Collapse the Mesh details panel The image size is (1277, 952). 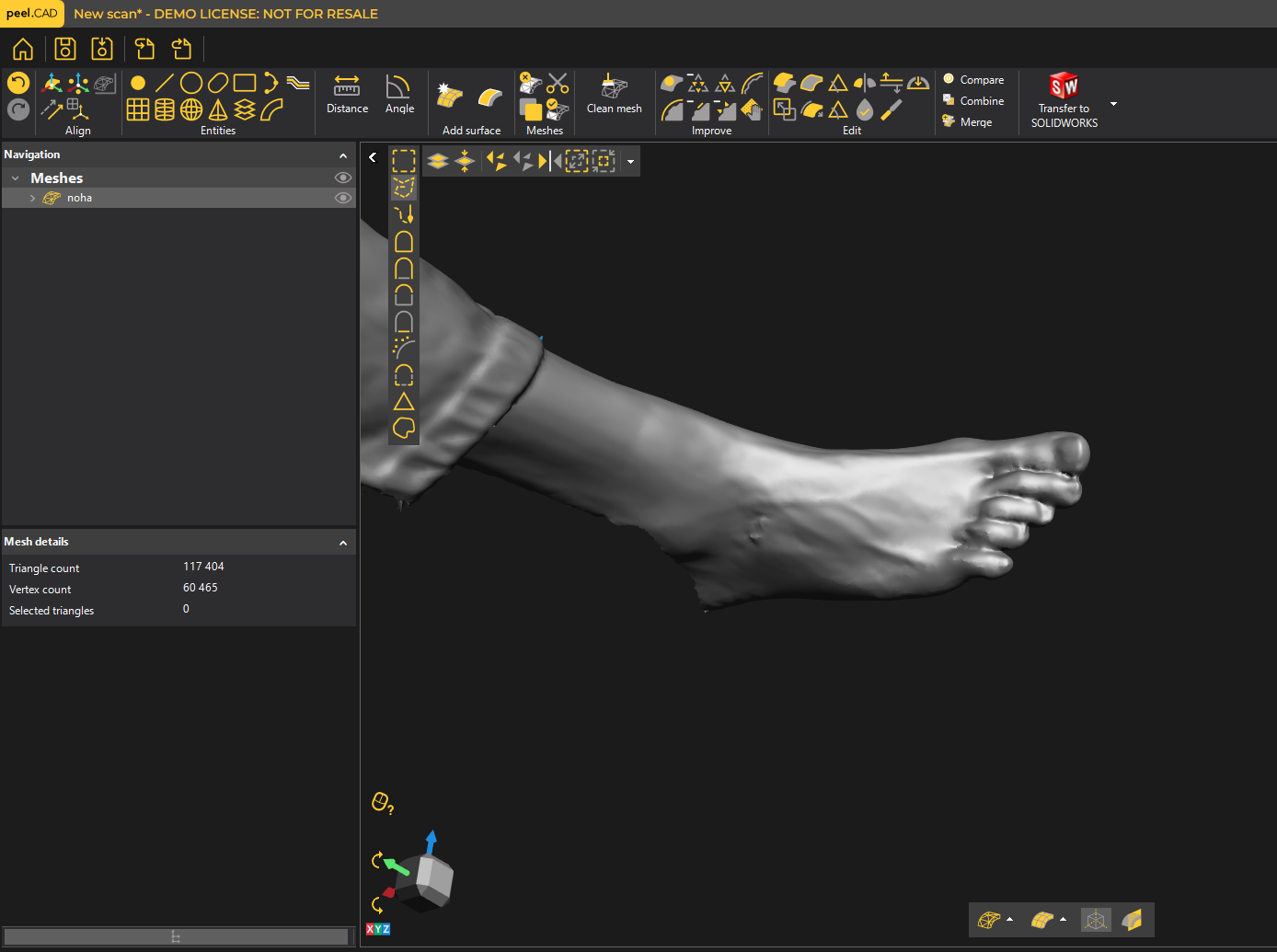pyautogui.click(x=343, y=543)
